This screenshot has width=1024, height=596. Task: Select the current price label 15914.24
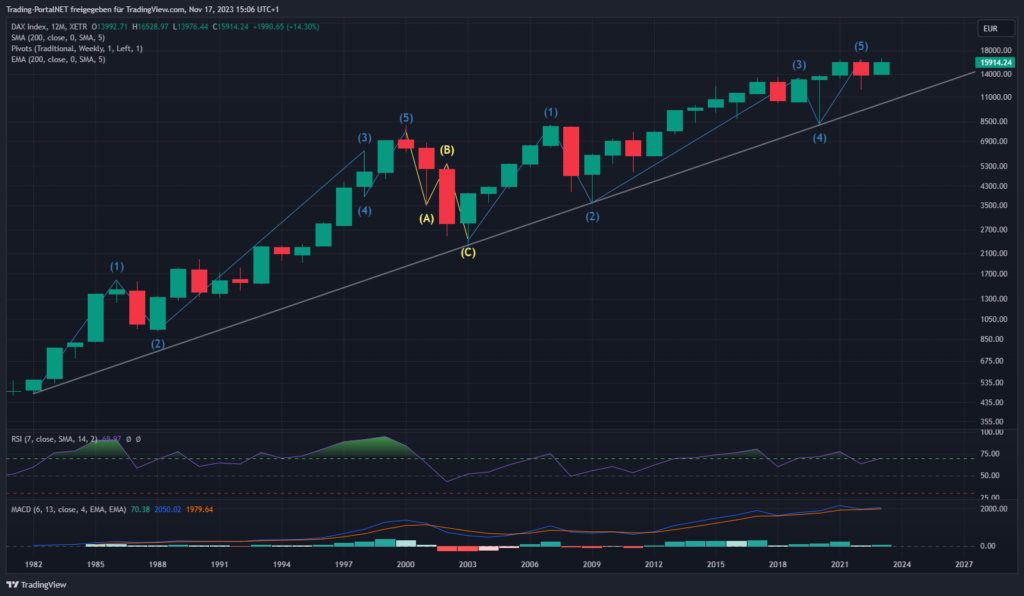click(995, 63)
